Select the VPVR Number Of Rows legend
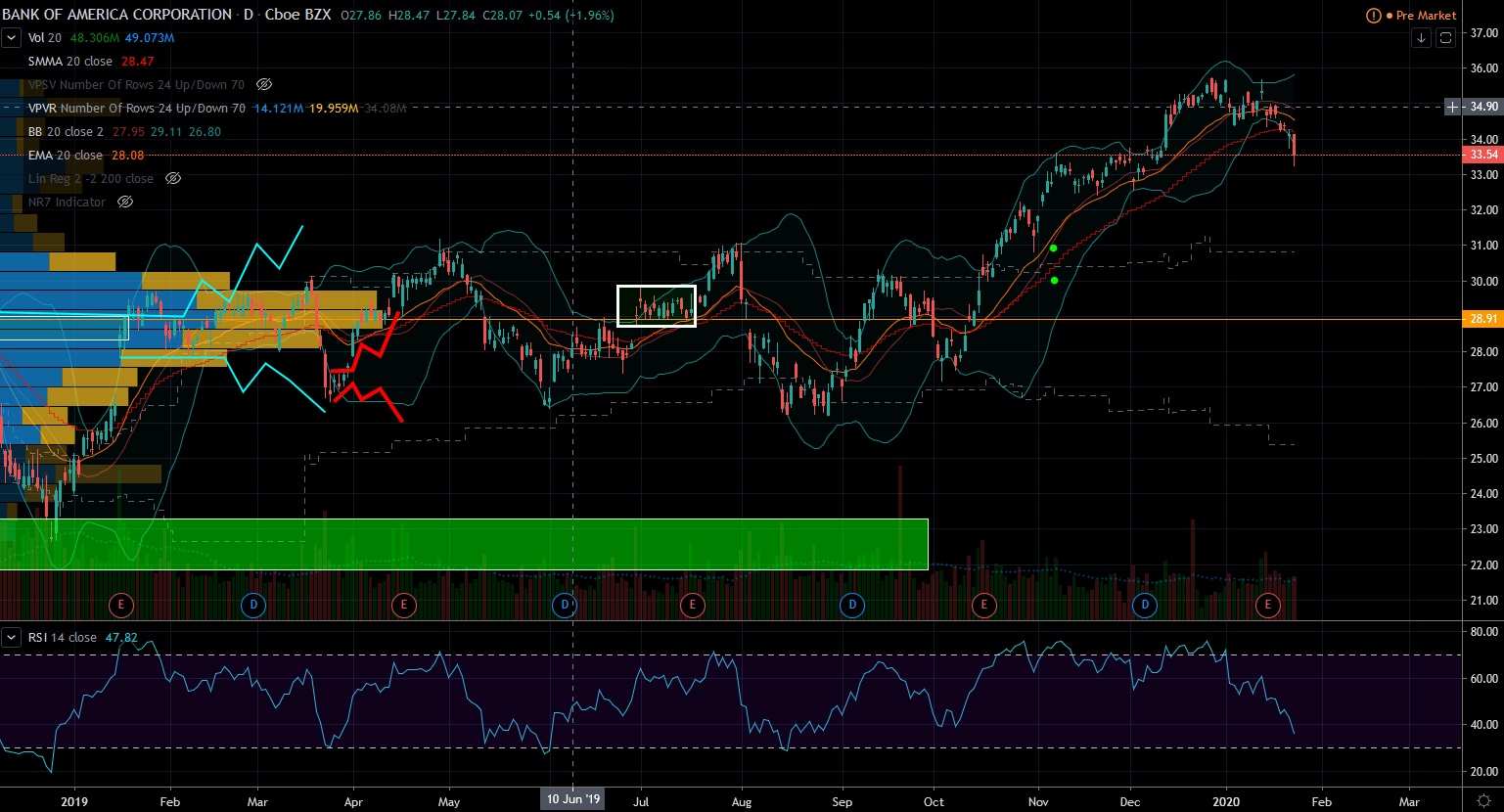 136,109
